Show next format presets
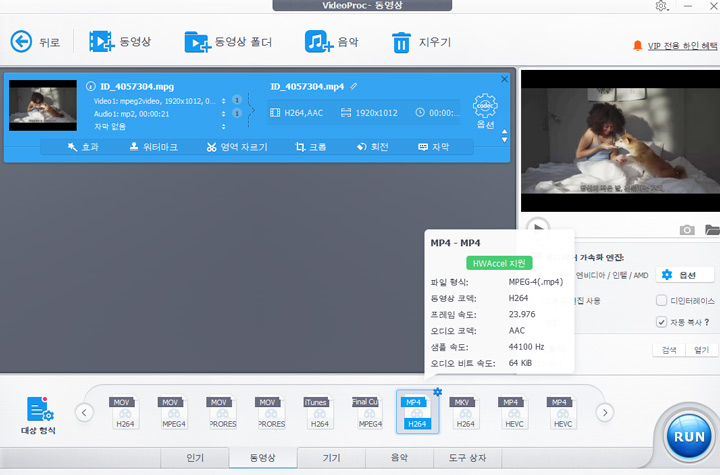This screenshot has height=475, width=720. pyautogui.click(x=605, y=413)
